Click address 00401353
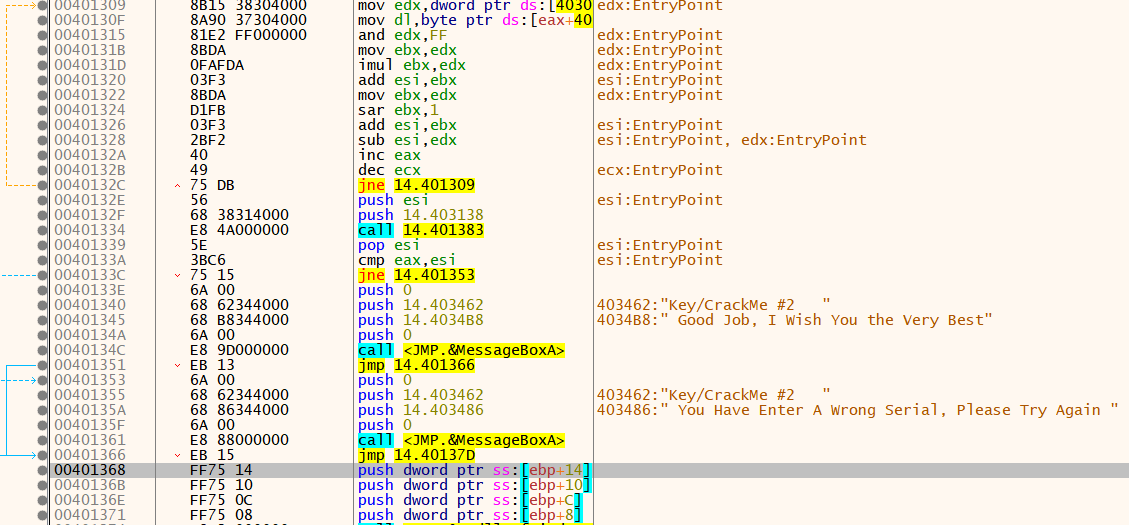Image resolution: width=1129 pixels, height=525 pixels. pos(89,380)
